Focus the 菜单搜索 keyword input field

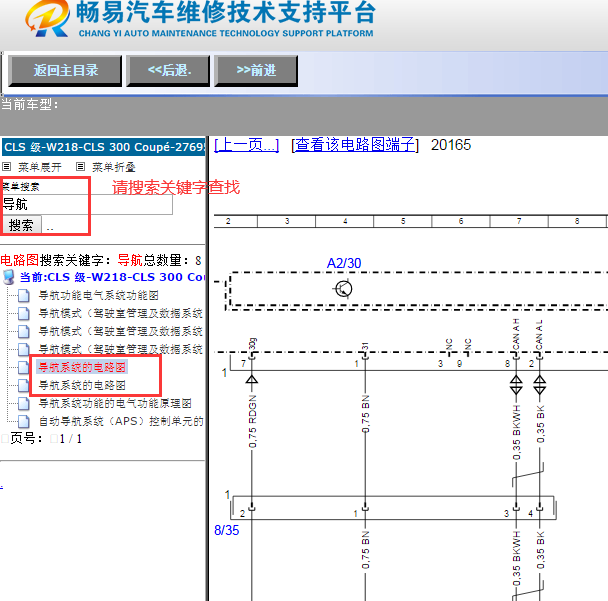click(87, 204)
